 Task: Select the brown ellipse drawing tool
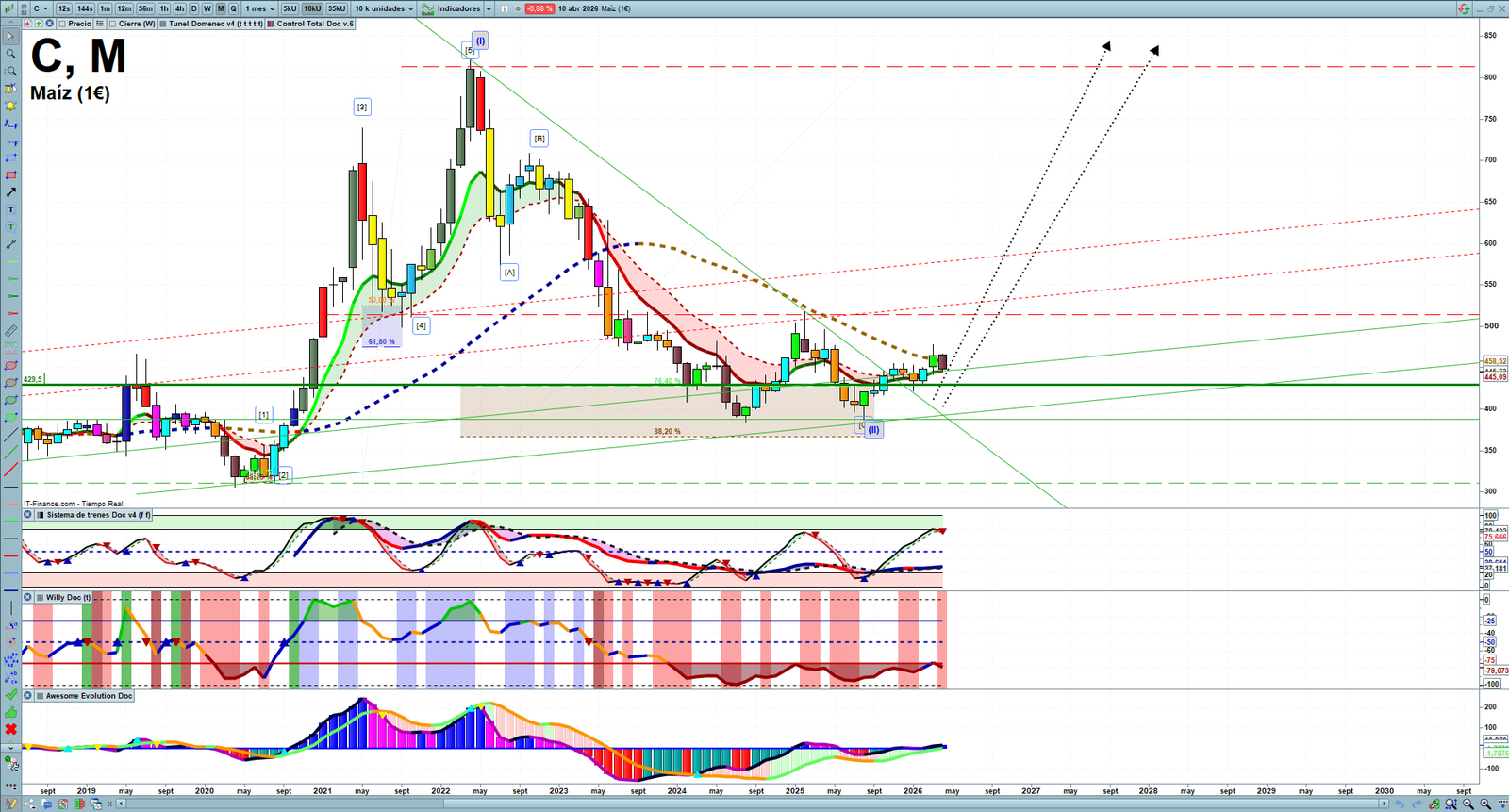click(10, 383)
